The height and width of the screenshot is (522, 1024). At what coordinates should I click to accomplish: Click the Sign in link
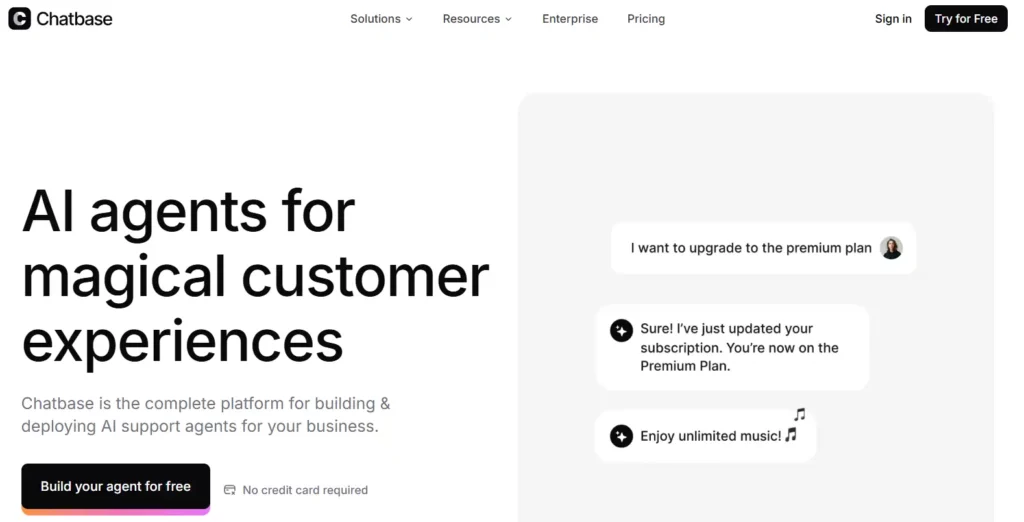(893, 19)
